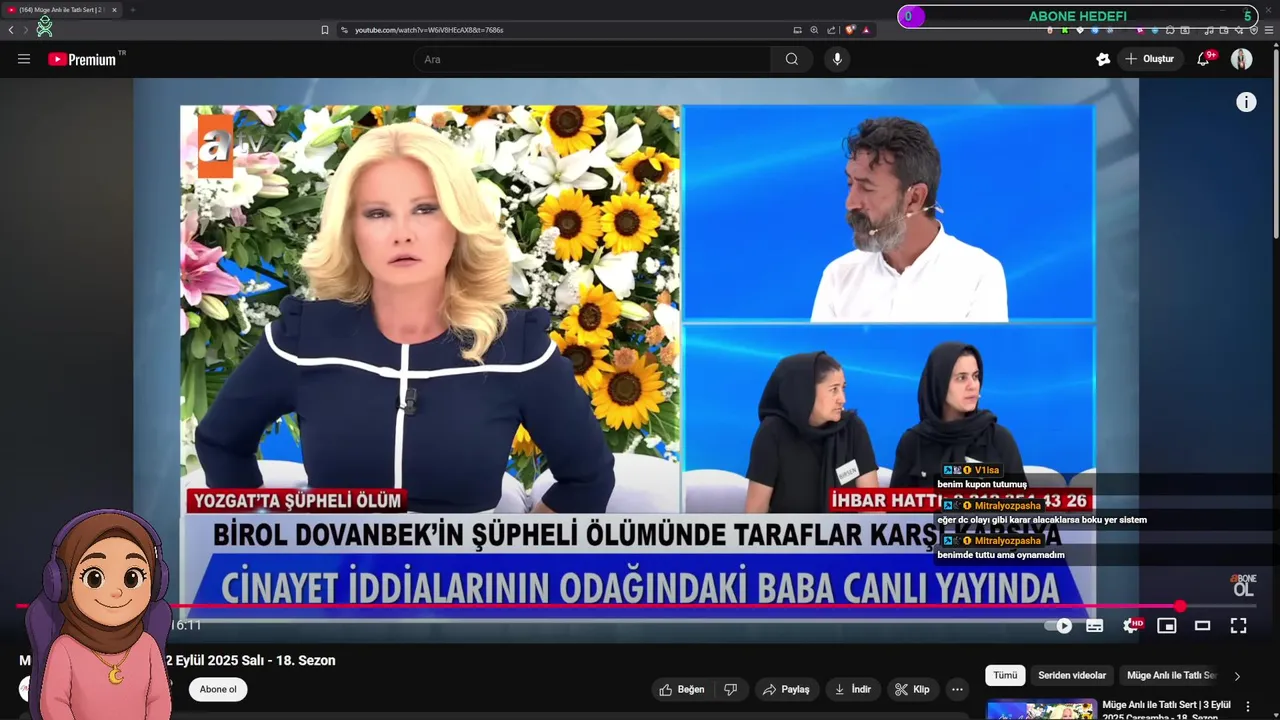The height and width of the screenshot is (720, 1280).
Task: Create a clip with Klip
Action: pyautogui.click(x=912, y=689)
